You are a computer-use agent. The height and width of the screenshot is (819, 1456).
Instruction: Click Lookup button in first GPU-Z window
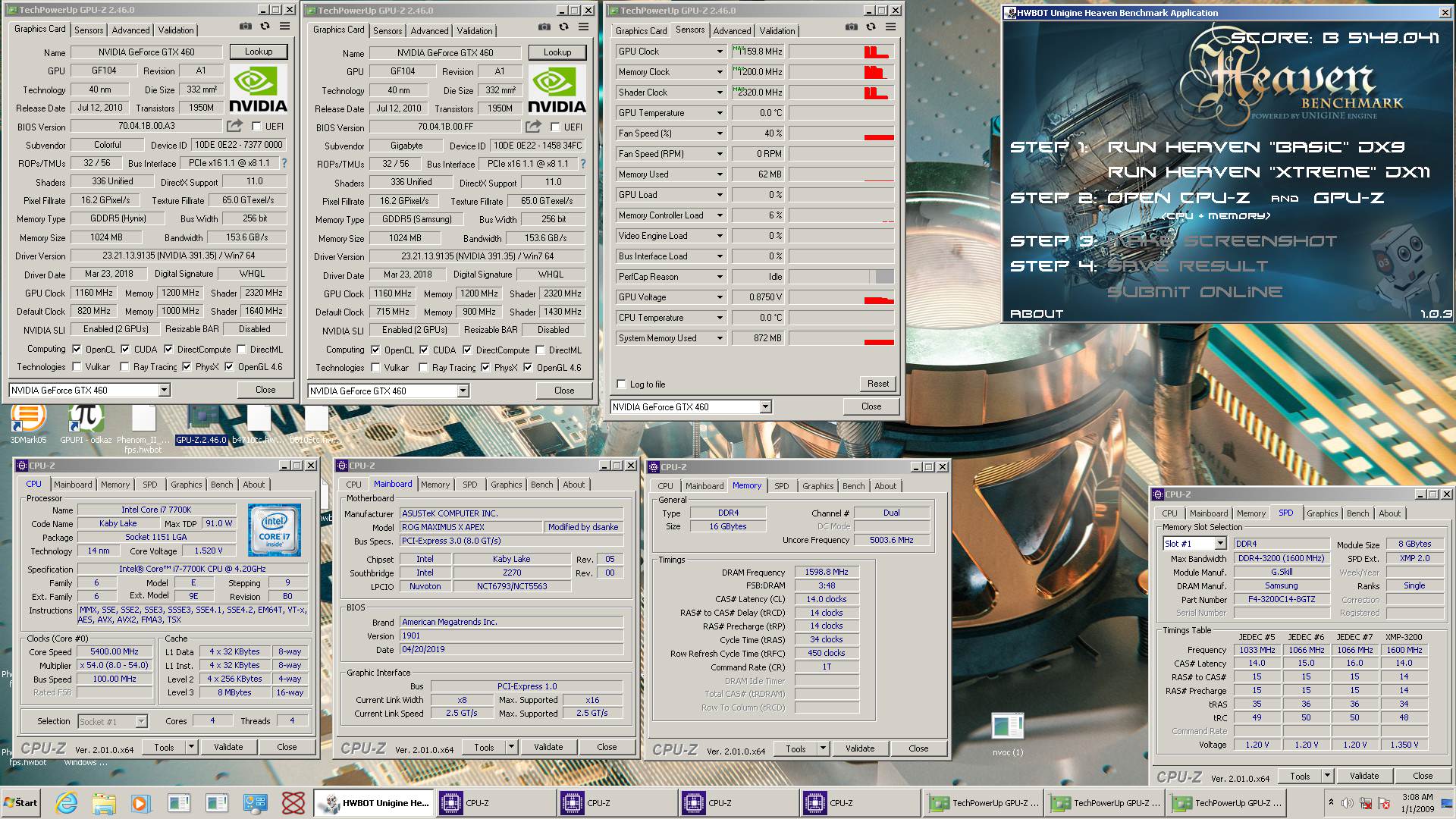(x=259, y=52)
